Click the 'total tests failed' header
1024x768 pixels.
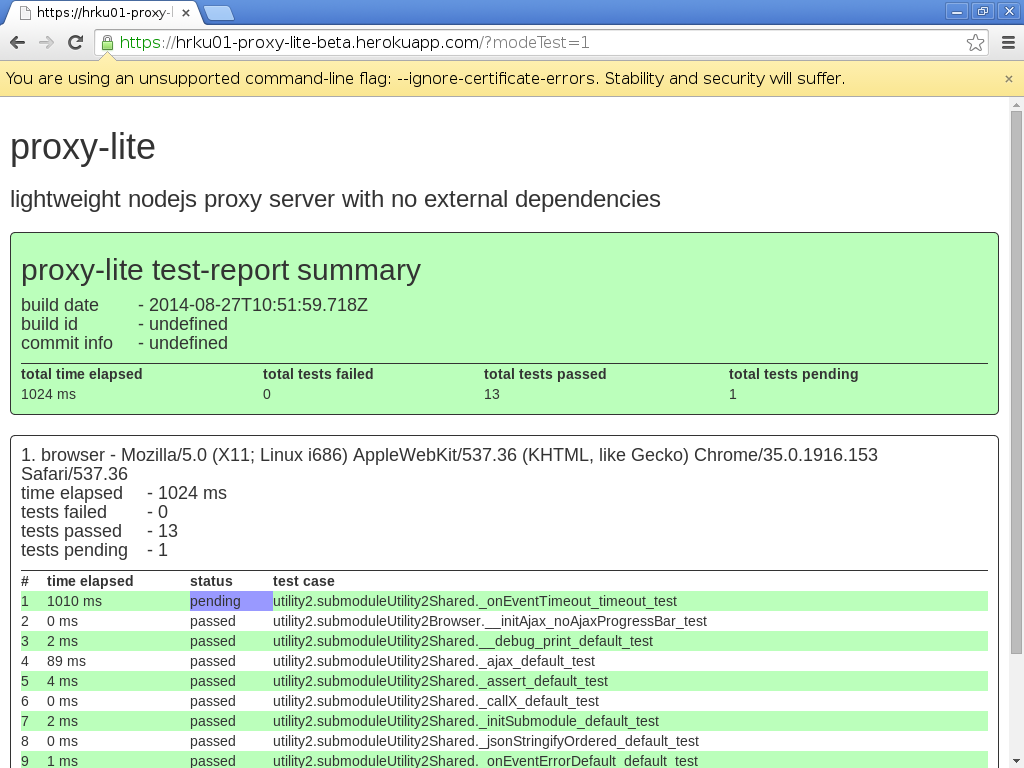(318, 374)
